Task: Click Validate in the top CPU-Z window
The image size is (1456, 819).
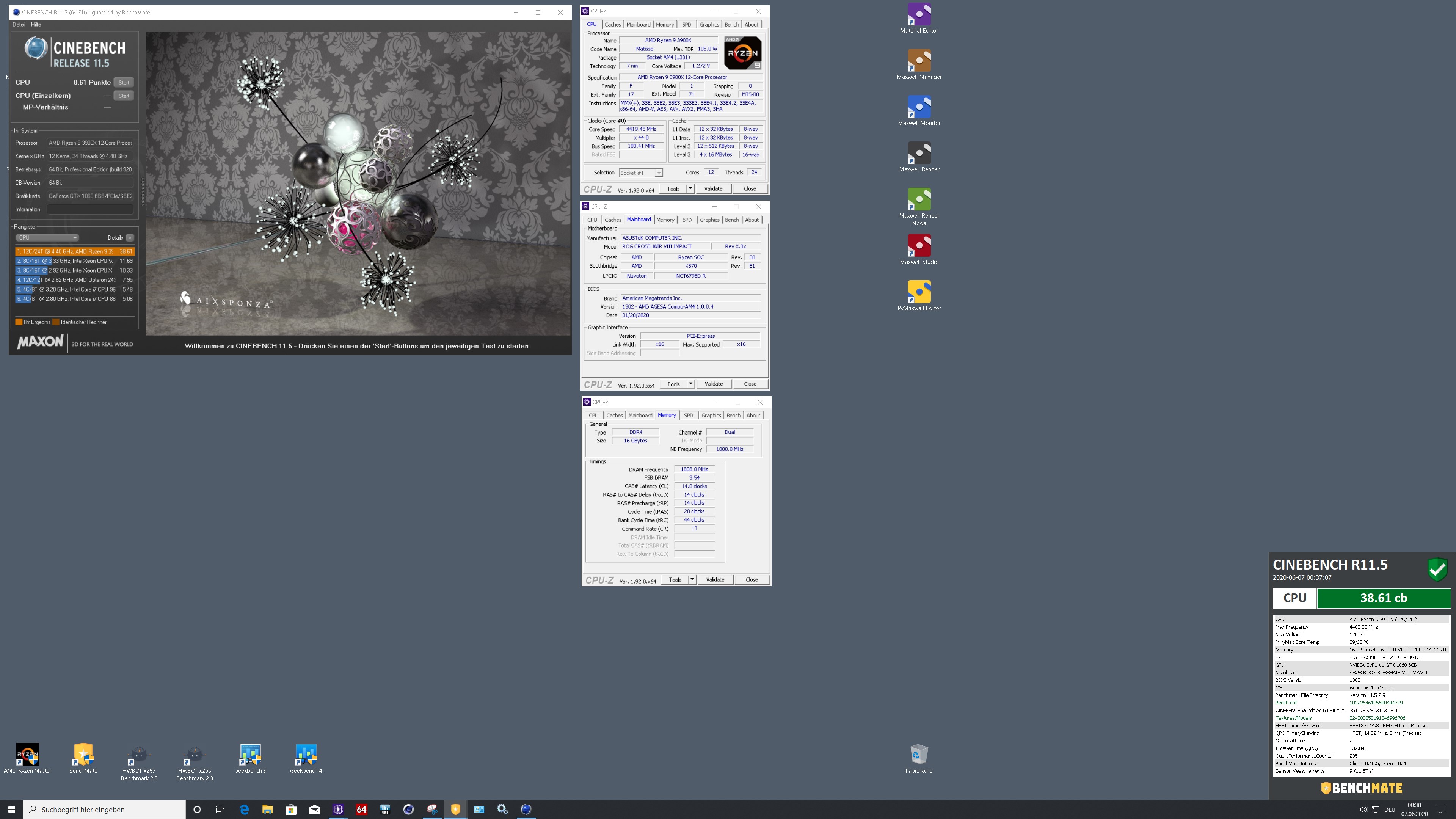Action: (713, 189)
